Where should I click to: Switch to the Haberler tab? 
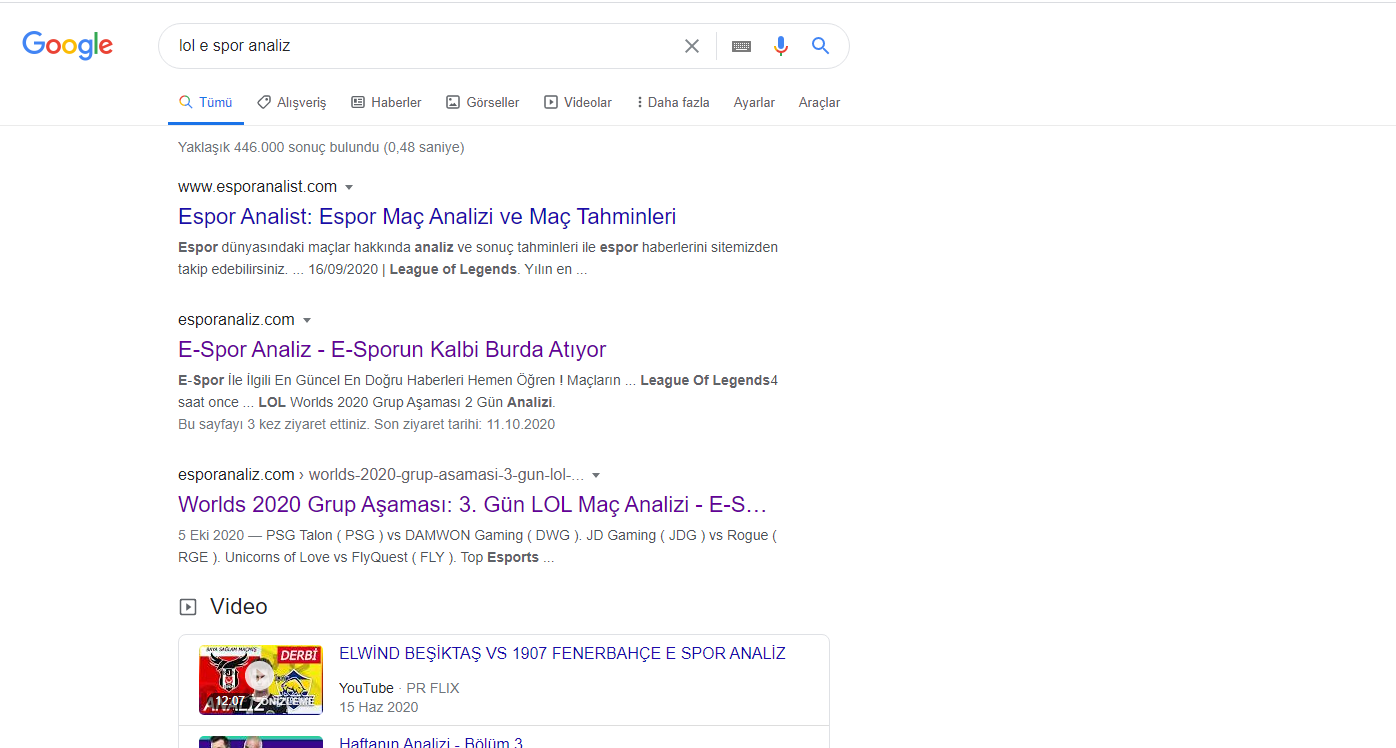click(x=386, y=101)
